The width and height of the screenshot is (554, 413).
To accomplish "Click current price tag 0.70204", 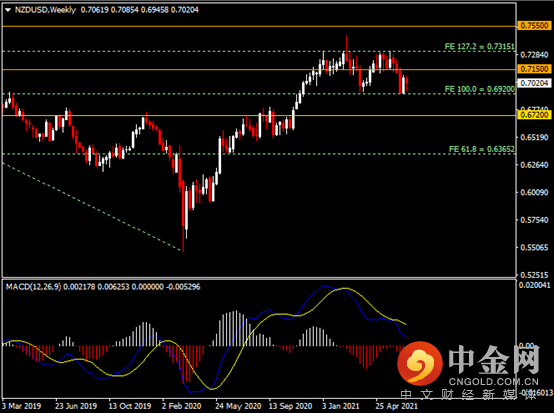I will pos(535,83).
